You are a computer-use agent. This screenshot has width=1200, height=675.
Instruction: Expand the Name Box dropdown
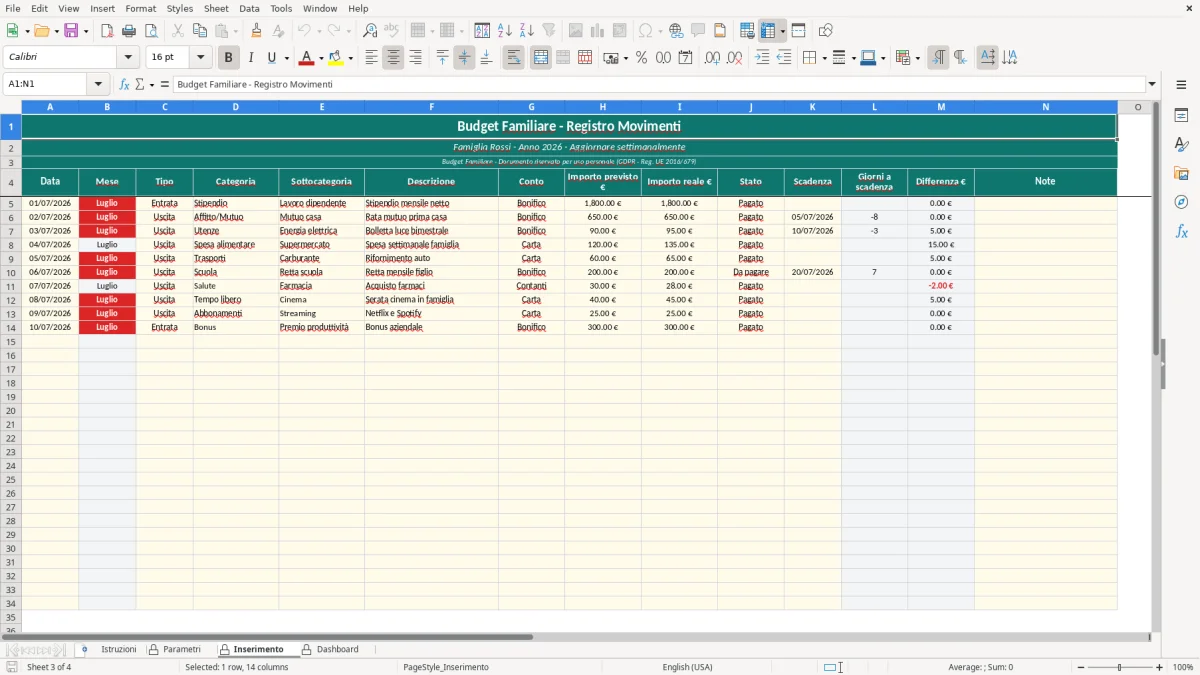(98, 84)
